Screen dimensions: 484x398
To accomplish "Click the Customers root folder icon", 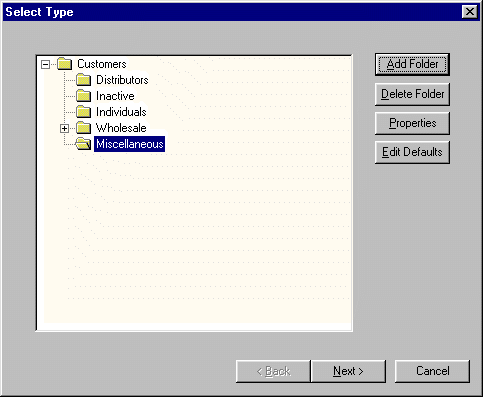I will [x=65, y=64].
